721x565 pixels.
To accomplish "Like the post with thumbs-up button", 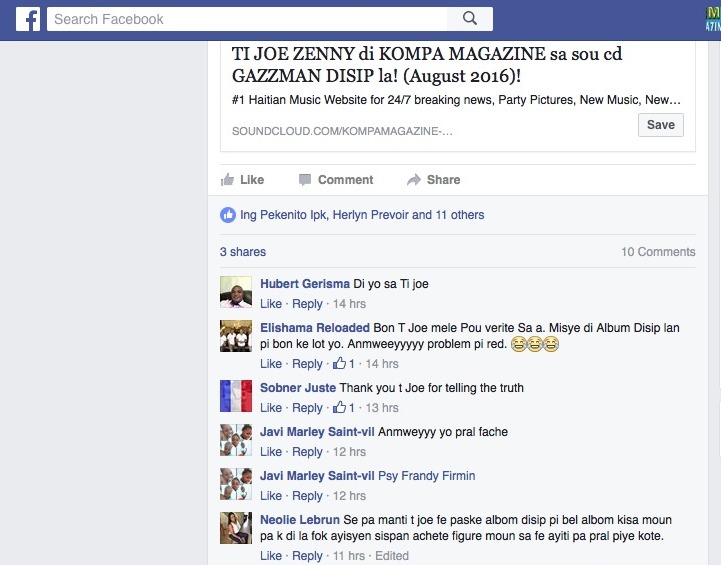I will (242, 180).
